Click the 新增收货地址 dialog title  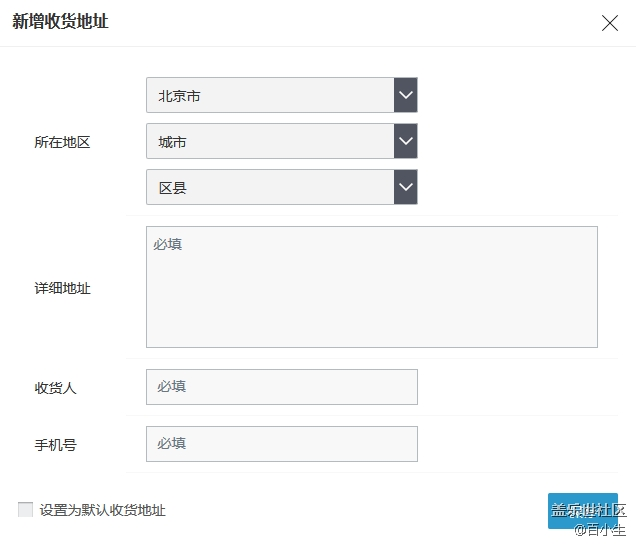(x=60, y=22)
